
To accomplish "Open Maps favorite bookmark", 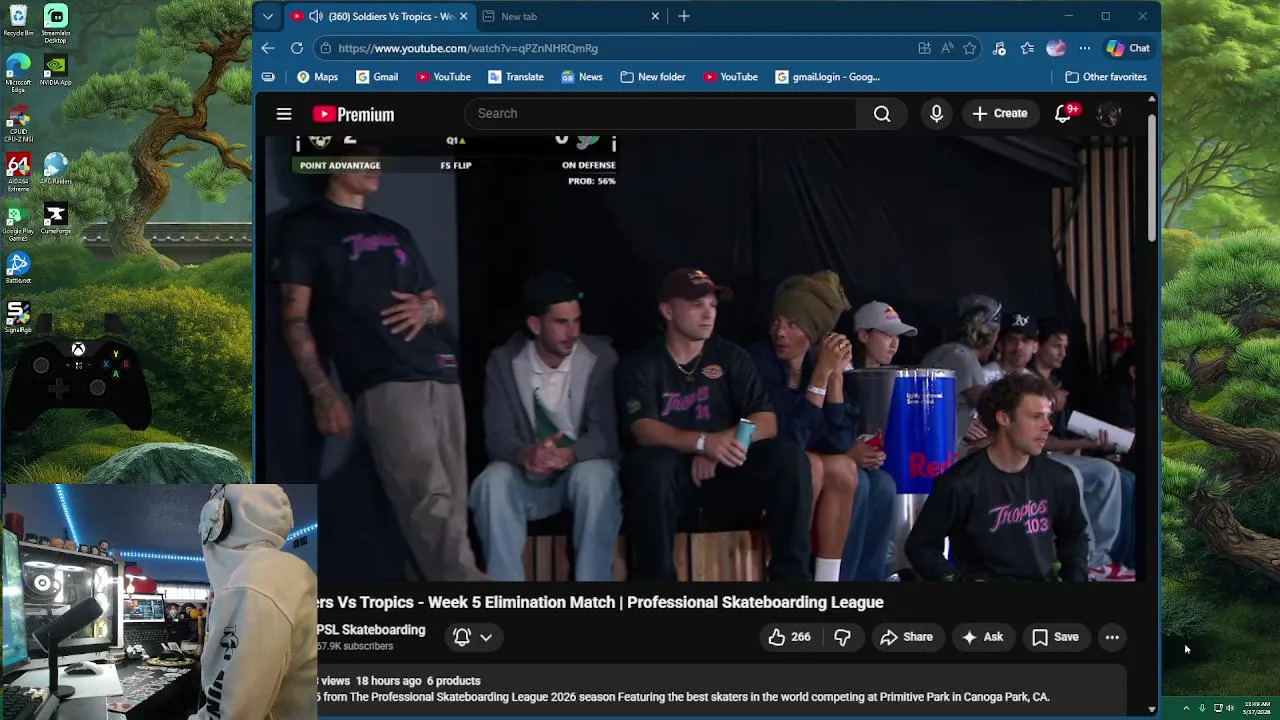I will pos(318,77).
